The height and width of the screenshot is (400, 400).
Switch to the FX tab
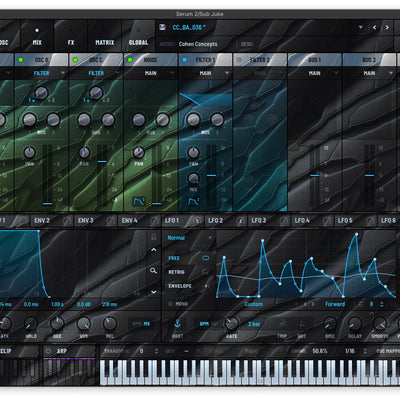(x=71, y=36)
